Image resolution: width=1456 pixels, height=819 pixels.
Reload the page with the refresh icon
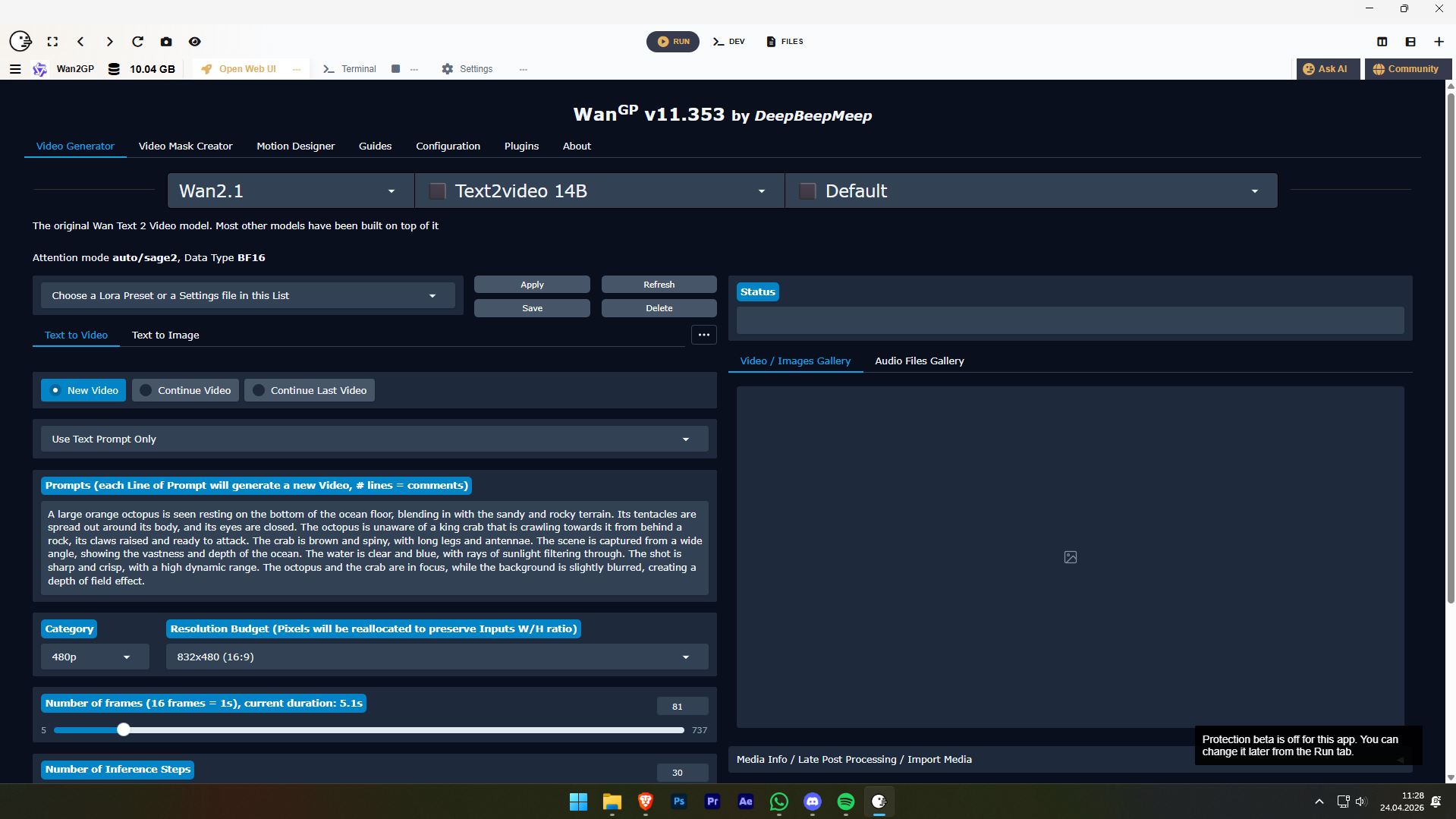(x=137, y=42)
